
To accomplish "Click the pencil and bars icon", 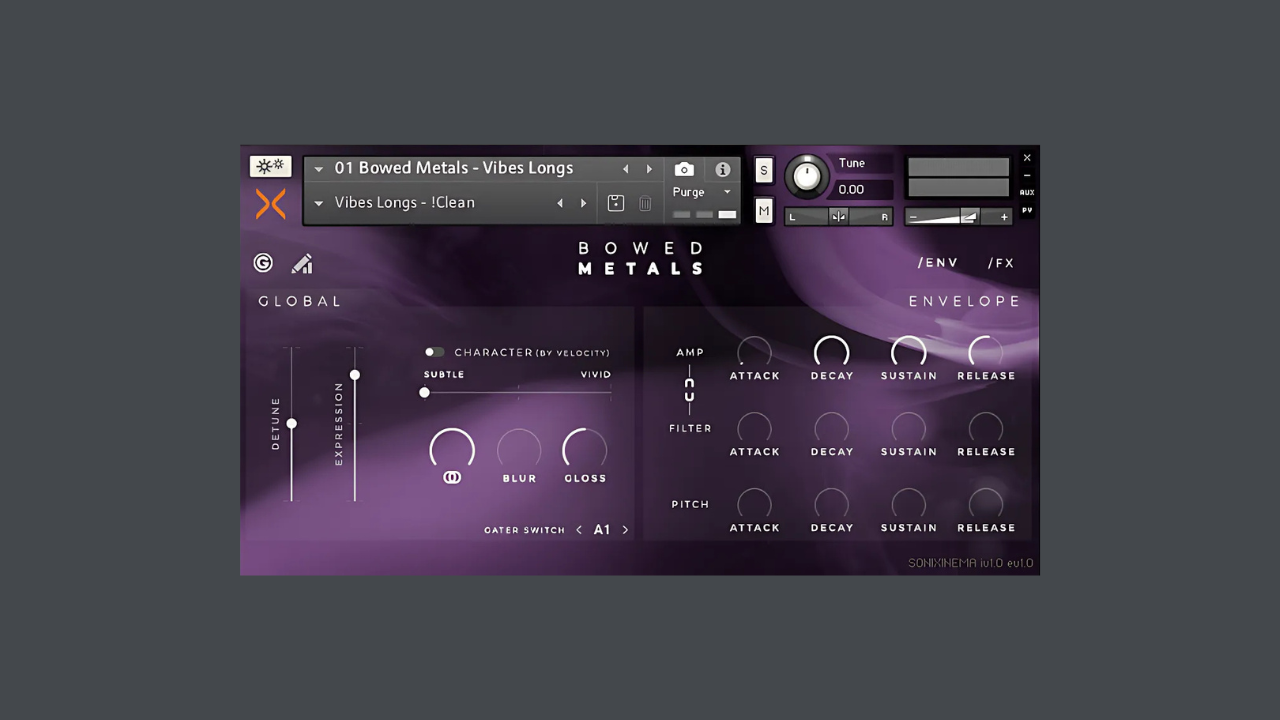I will 302,264.
